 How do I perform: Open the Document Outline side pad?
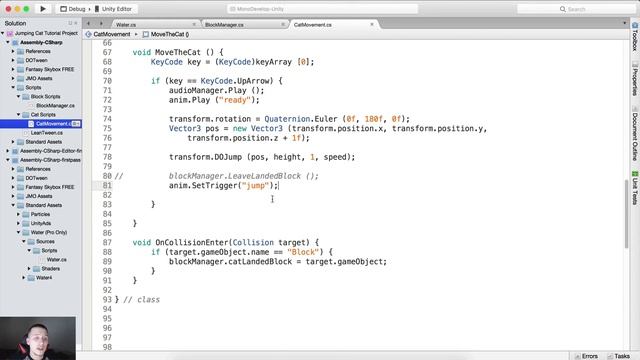[635, 133]
